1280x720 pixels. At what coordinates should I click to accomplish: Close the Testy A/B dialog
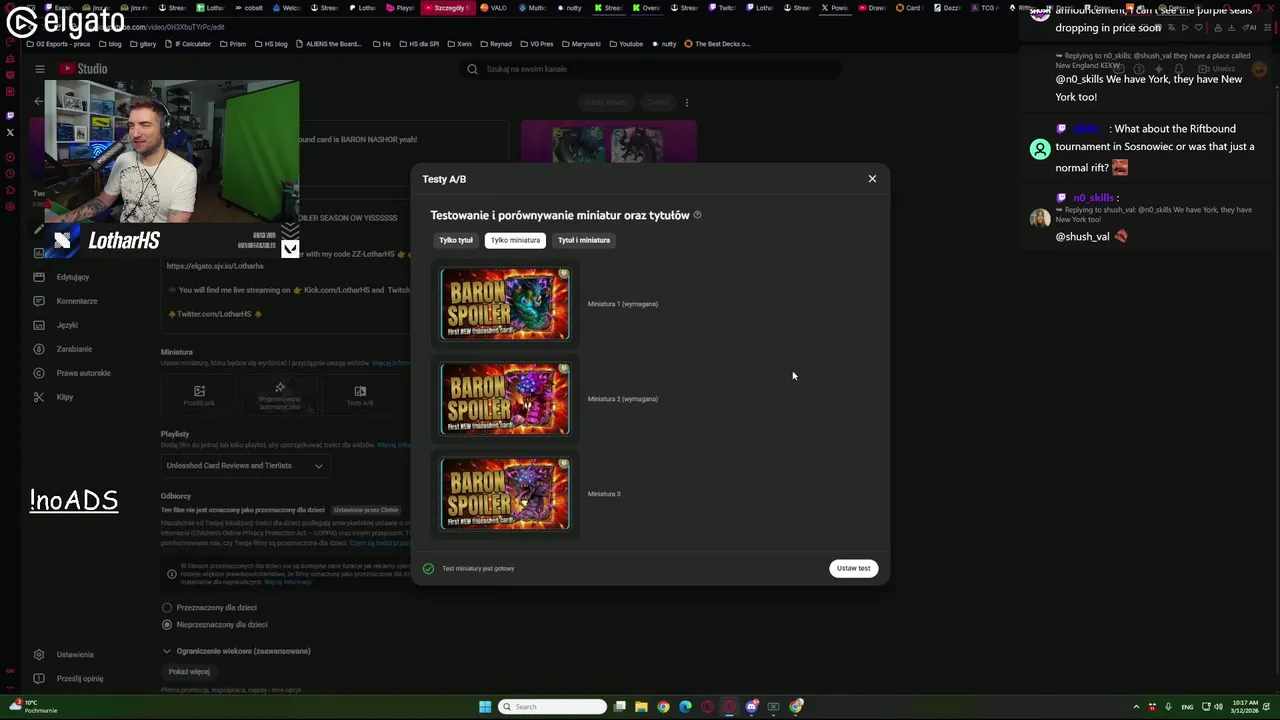point(872,179)
